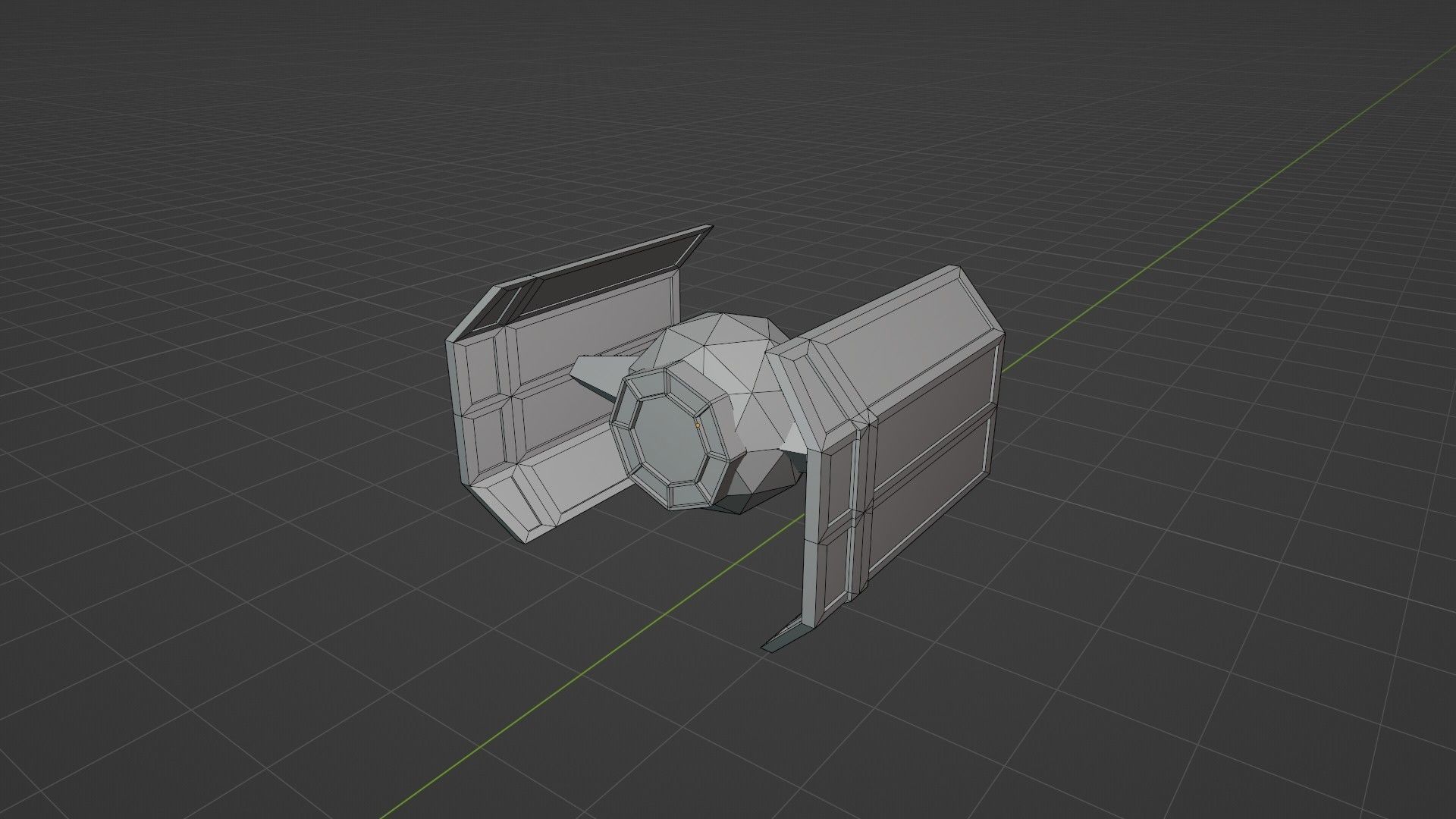Click the orange object origin dot
Image resolution: width=1456 pixels, height=819 pixels.
698,425
